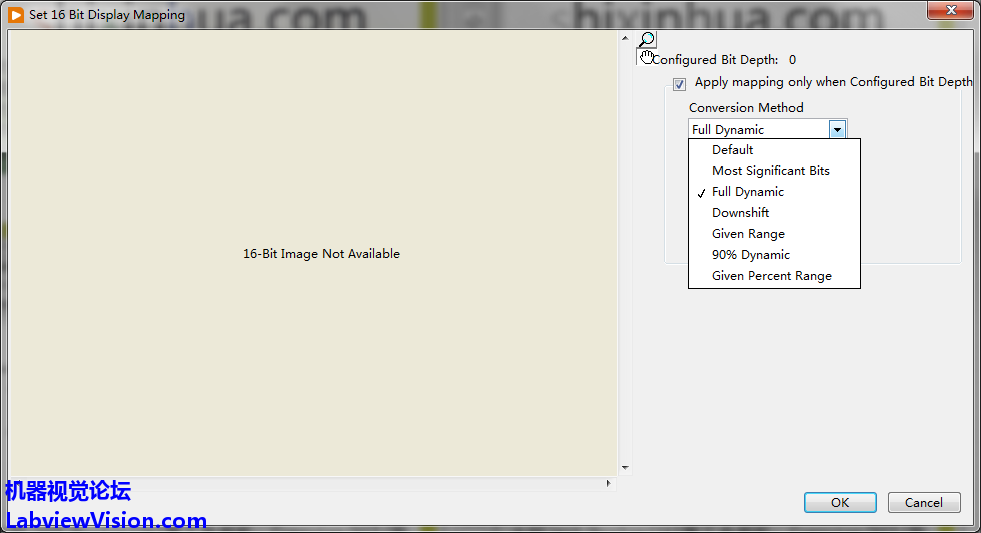Choose Default conversion method

click(x=732, y=150)
